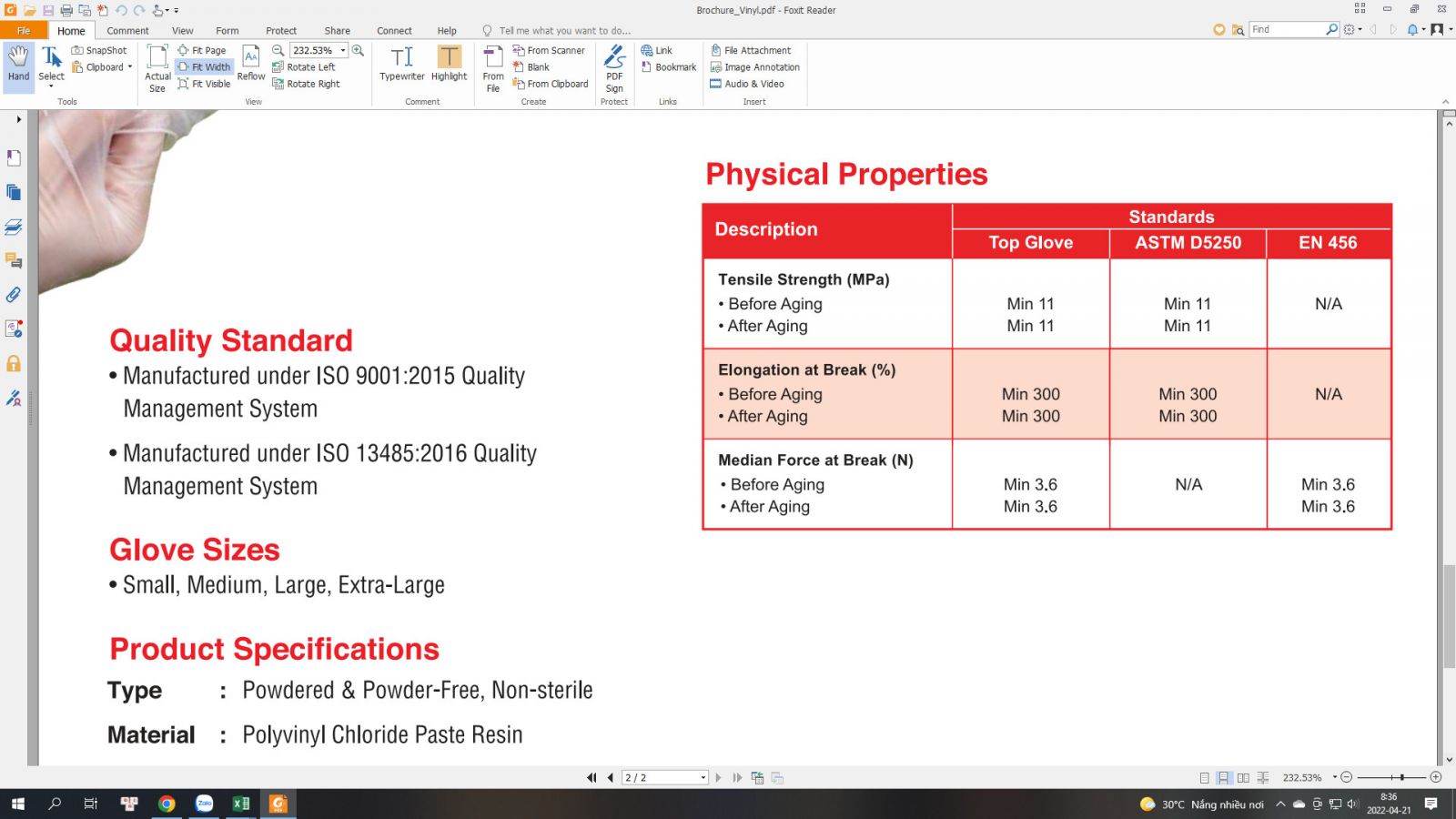
Task: Open the Clipboard dropdown
Action: [x=130, y=66]
